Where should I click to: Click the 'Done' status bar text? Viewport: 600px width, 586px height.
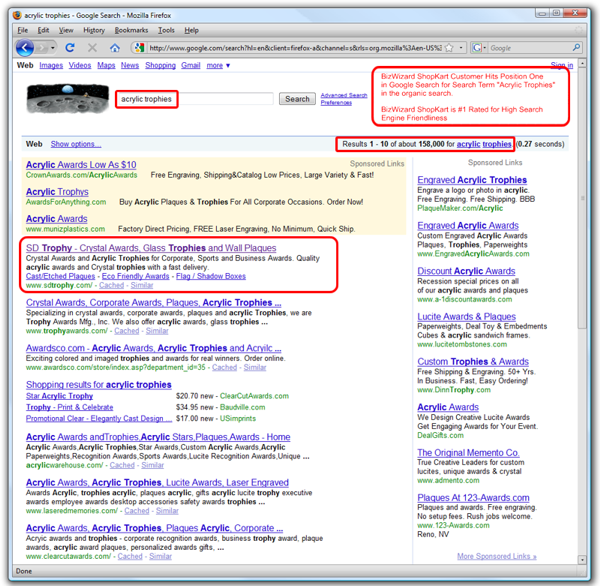coord(24,571)
